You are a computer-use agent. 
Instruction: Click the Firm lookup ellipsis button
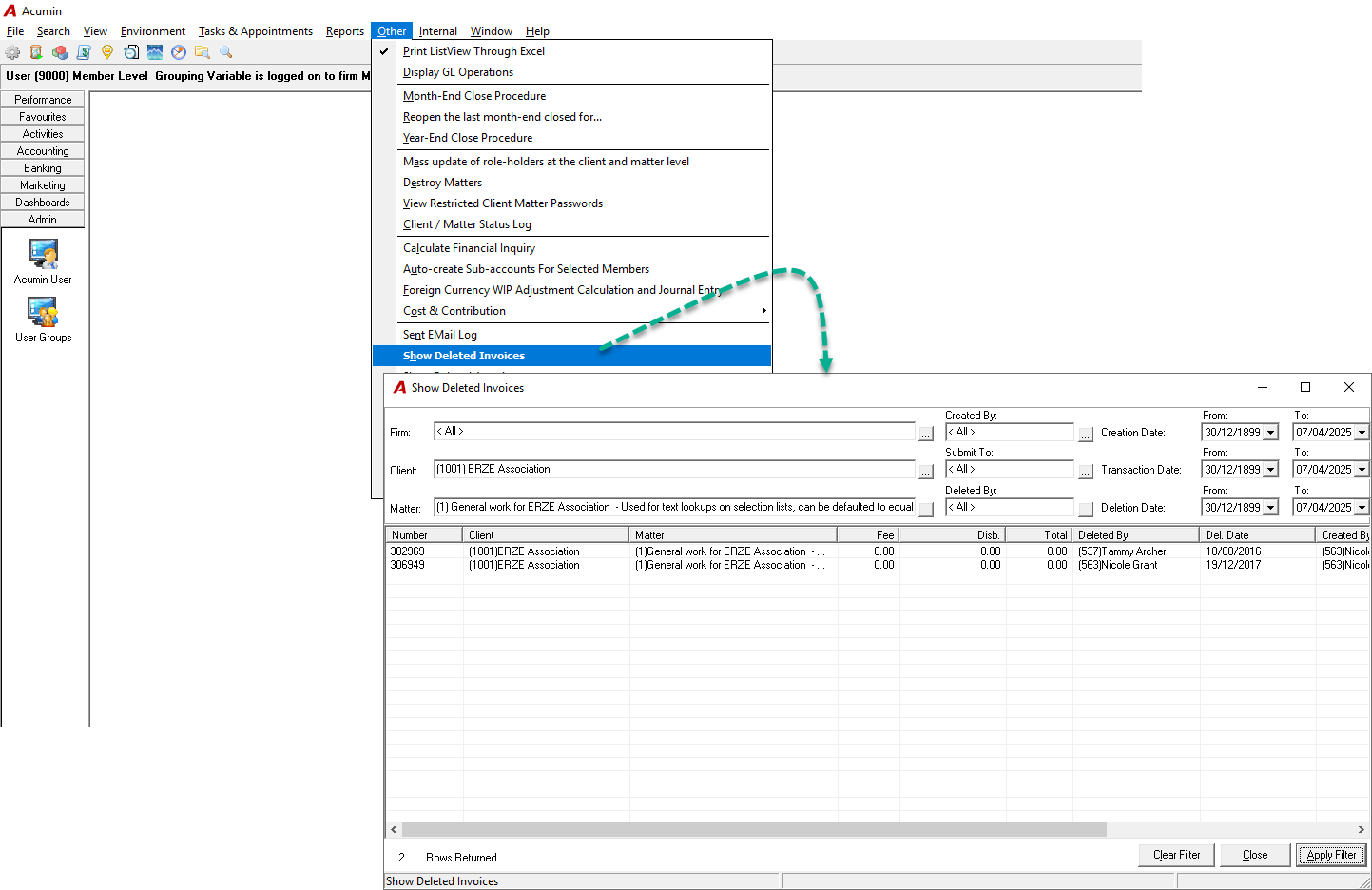click(x=926, y=434)
